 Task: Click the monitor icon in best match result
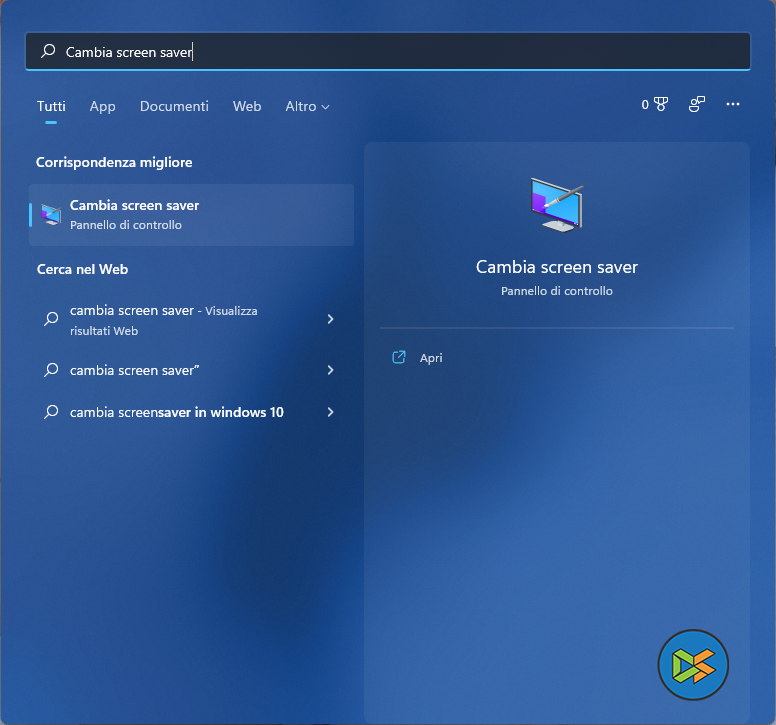click(x=51, y=215)
